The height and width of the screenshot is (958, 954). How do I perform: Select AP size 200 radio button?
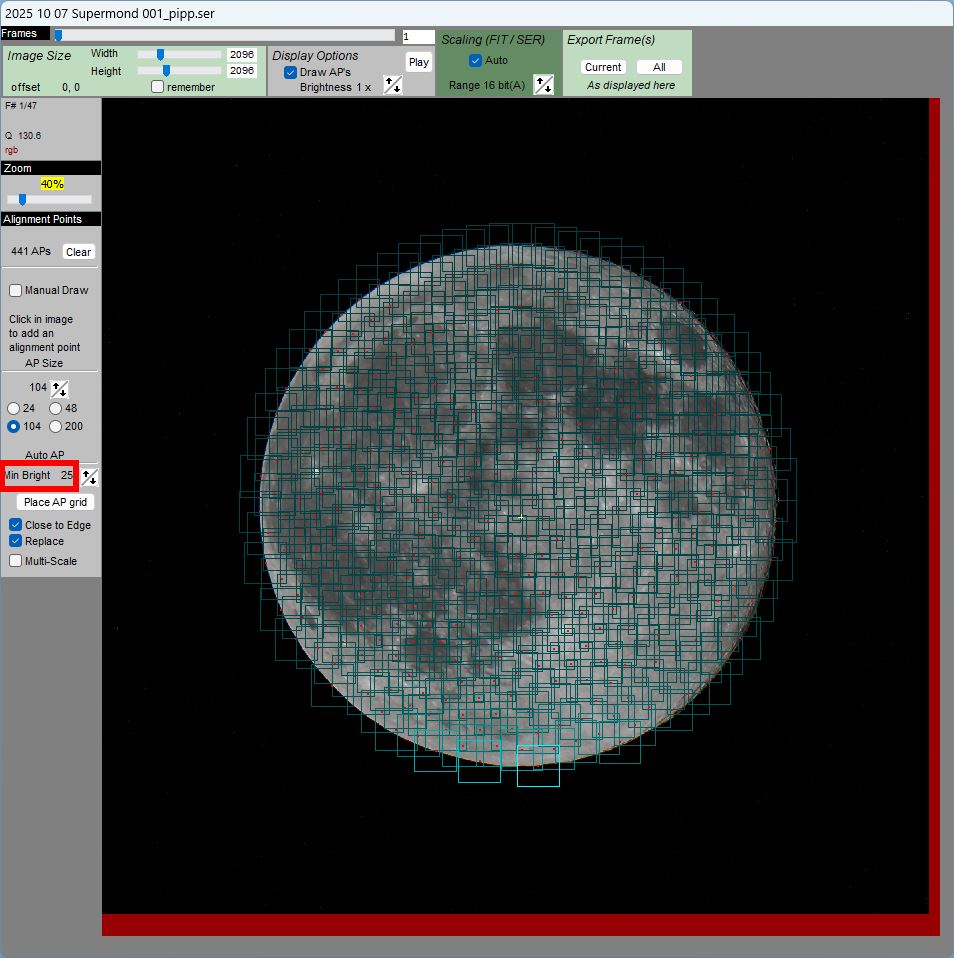tap(56, 426)
